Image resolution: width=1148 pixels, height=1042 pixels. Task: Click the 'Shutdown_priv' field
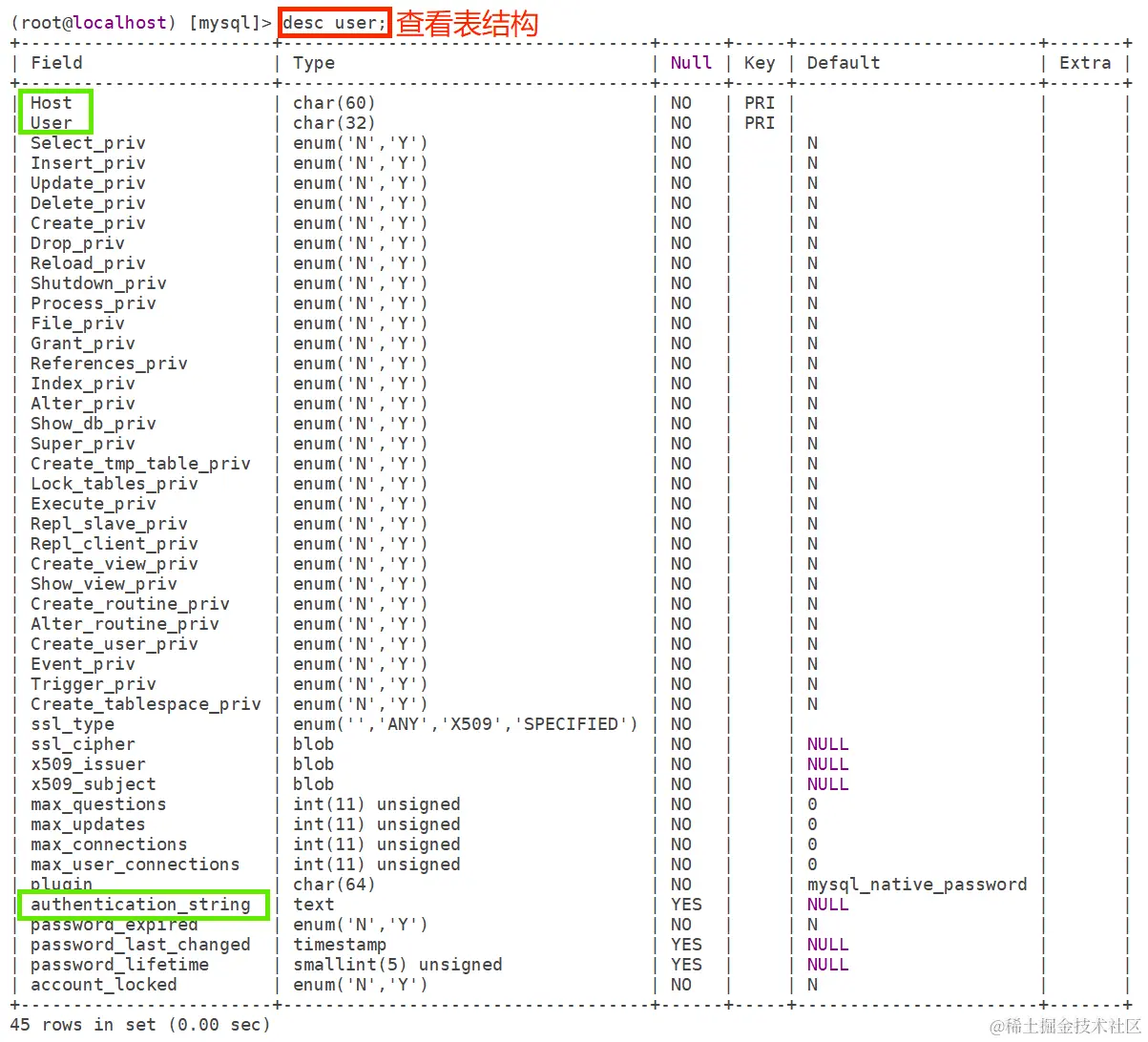(x=98, y=283)
